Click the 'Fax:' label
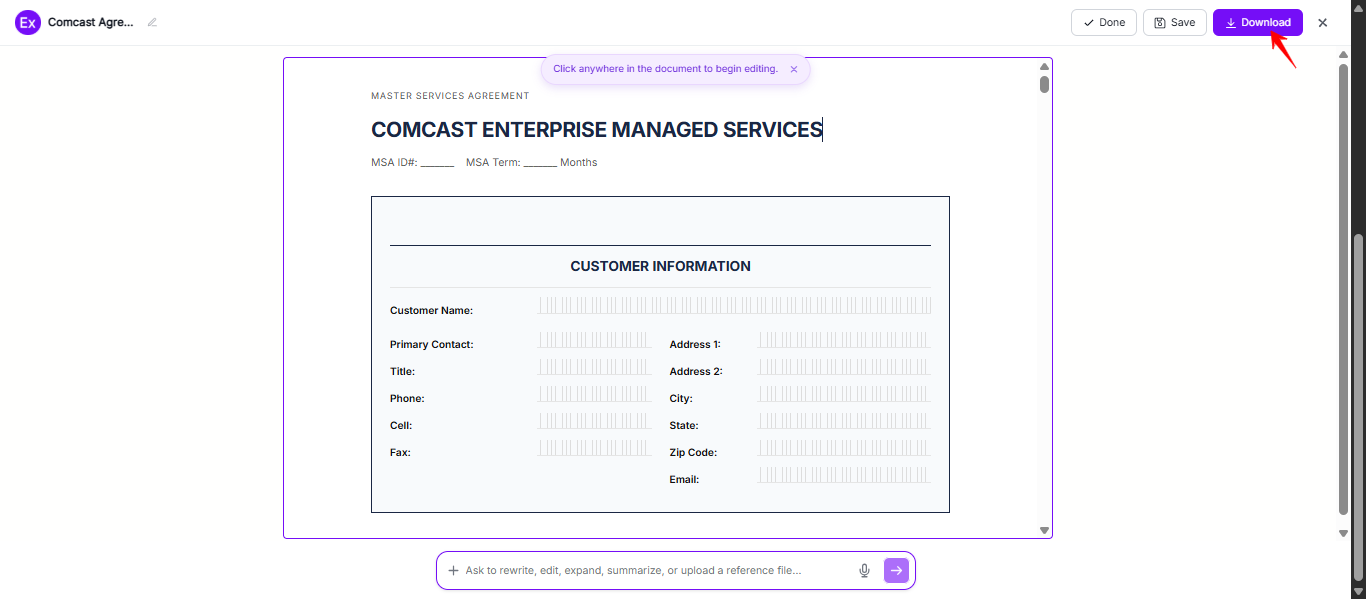Image resolution: width=1366 pixels, height=599 pixels. point(400,453)
